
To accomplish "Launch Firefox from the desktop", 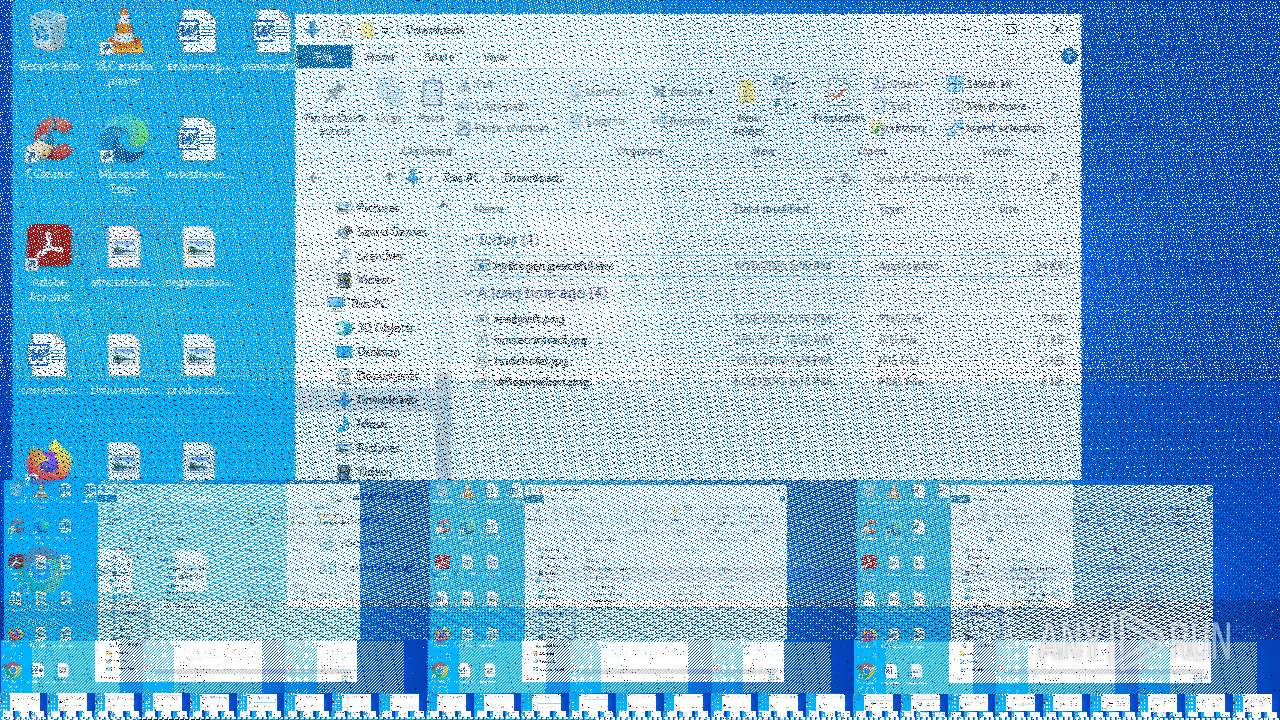I will [49, 462].
